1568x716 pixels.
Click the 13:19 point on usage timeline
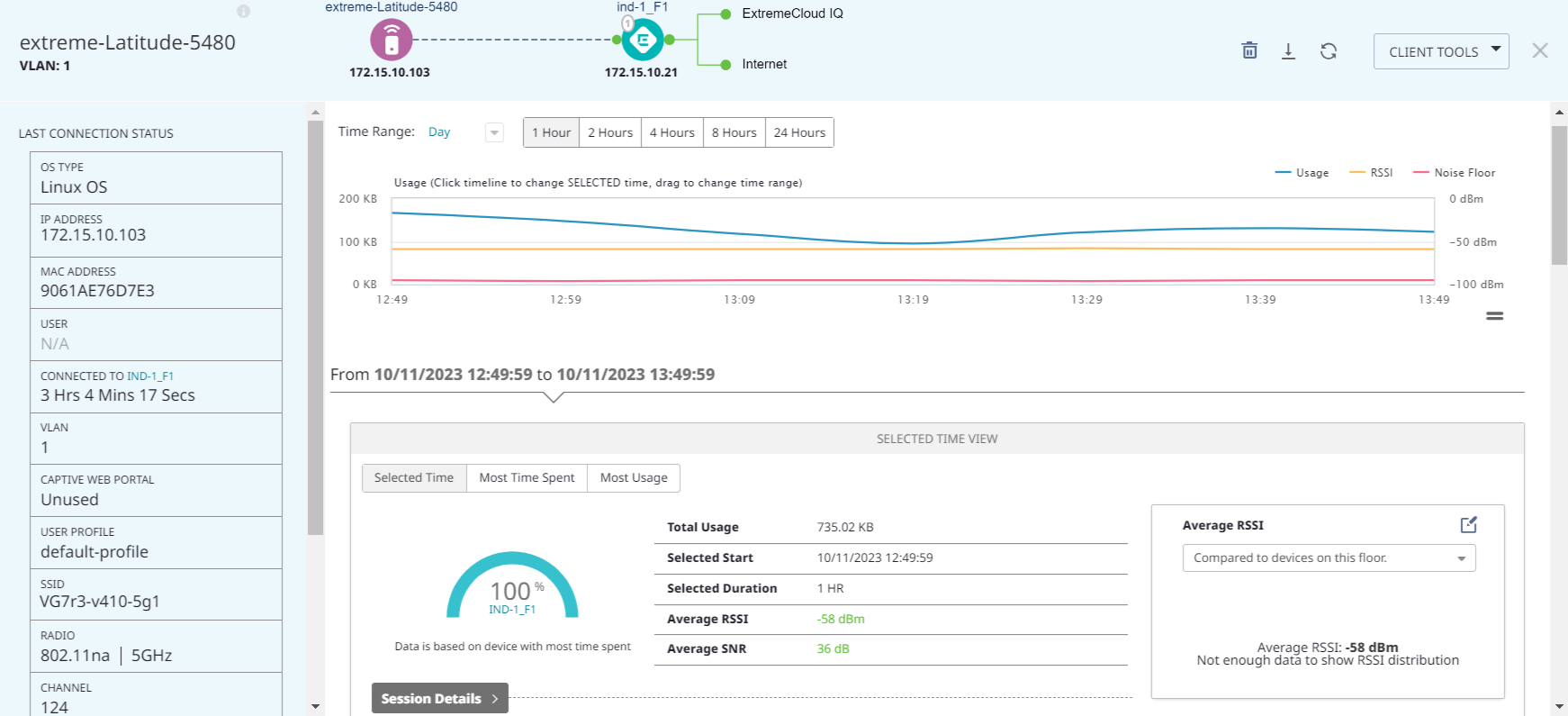[x=913, y=243]
